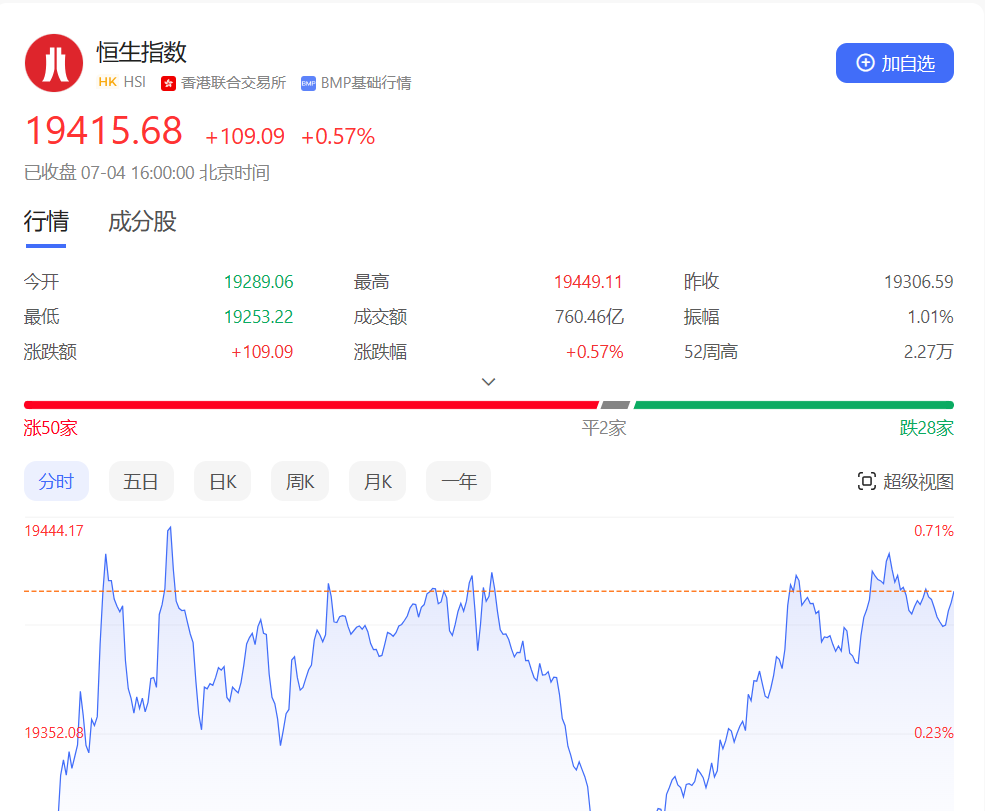This screenshot has width=985, height=811.
Task: Click the current price 19415.68
Action: click(104, 131)
